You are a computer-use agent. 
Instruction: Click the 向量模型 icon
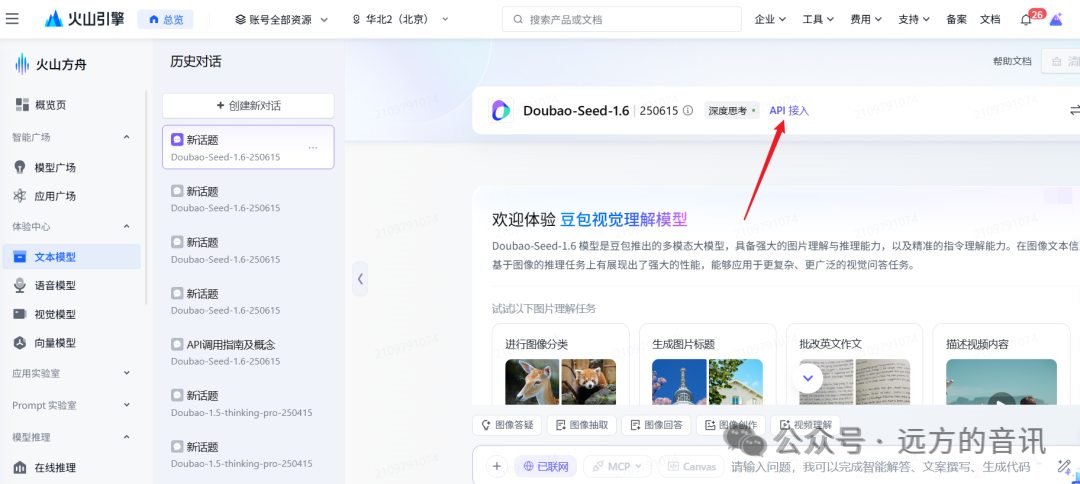point(20,343)
